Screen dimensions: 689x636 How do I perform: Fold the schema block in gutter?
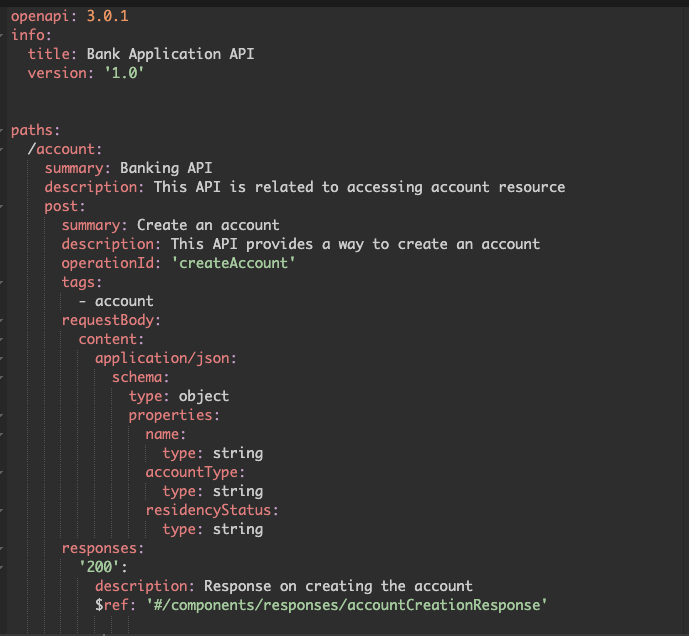[x=3, y=377]
